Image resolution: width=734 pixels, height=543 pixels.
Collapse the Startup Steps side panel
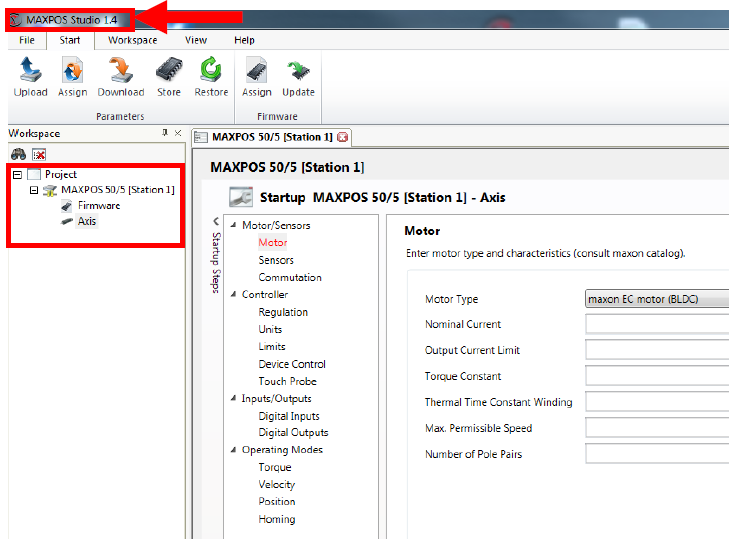(216, 221)
